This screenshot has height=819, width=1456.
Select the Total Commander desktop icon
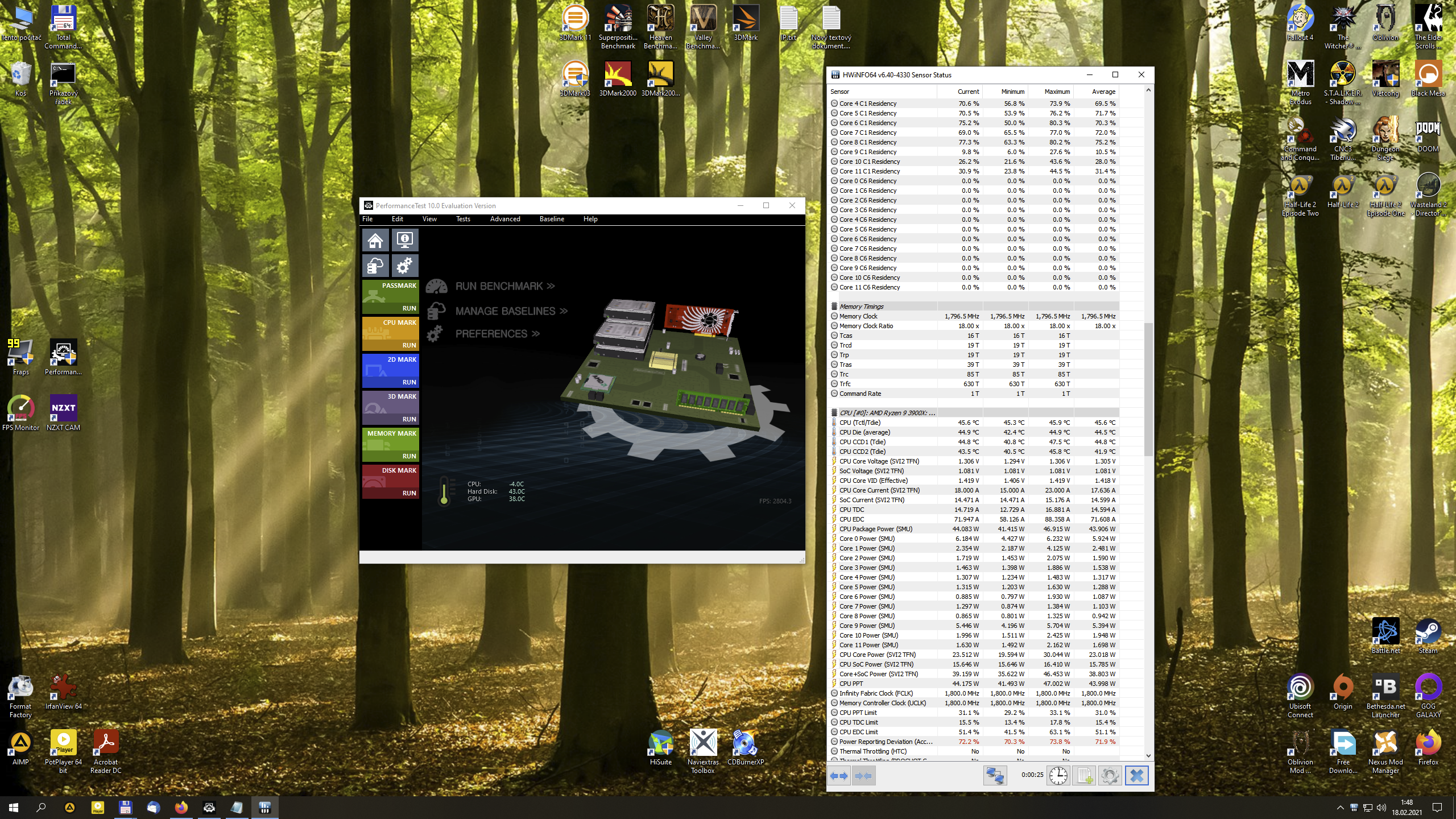pos(63,27)
